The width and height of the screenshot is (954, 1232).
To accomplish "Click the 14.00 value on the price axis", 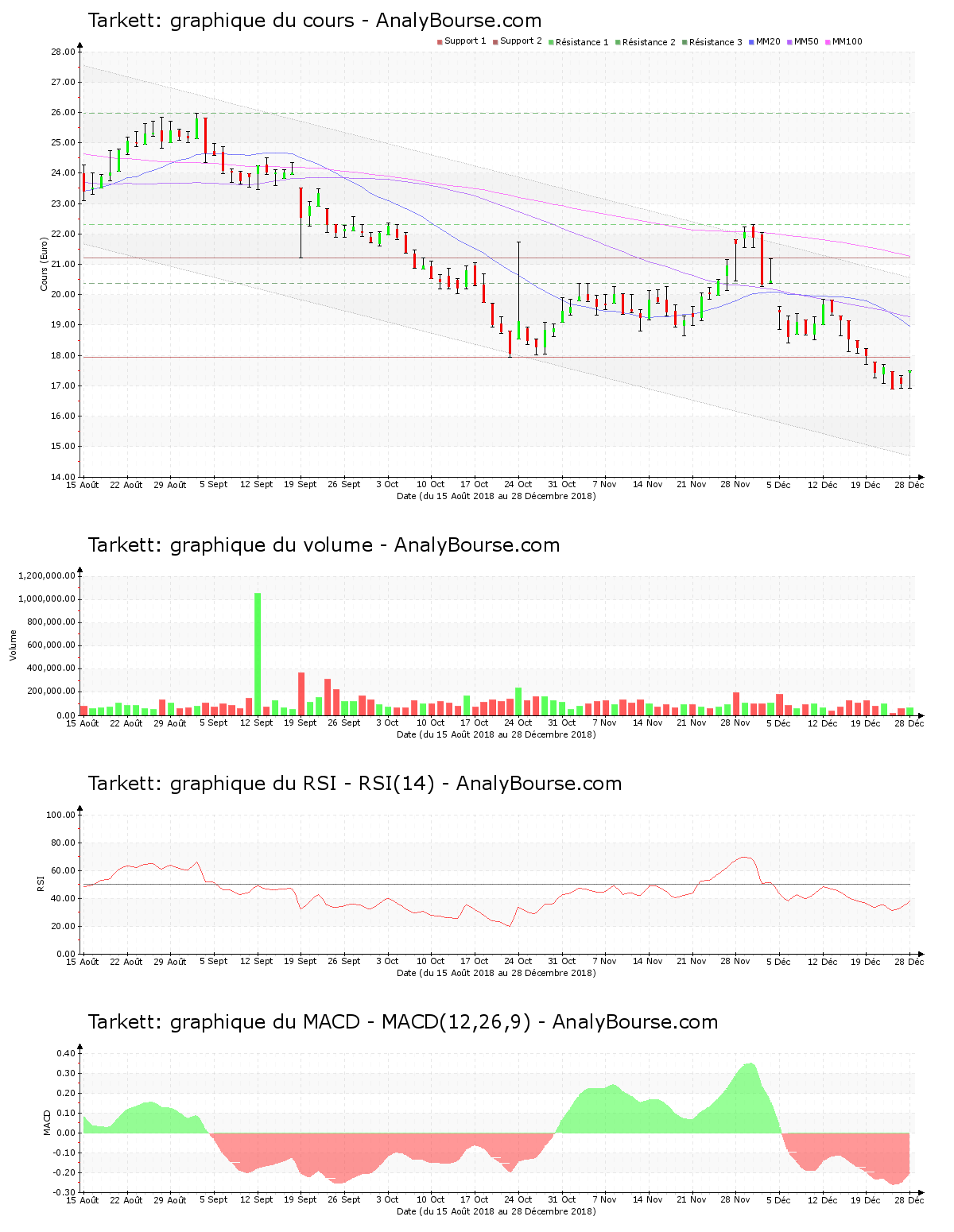I will (x=63, y=477).
